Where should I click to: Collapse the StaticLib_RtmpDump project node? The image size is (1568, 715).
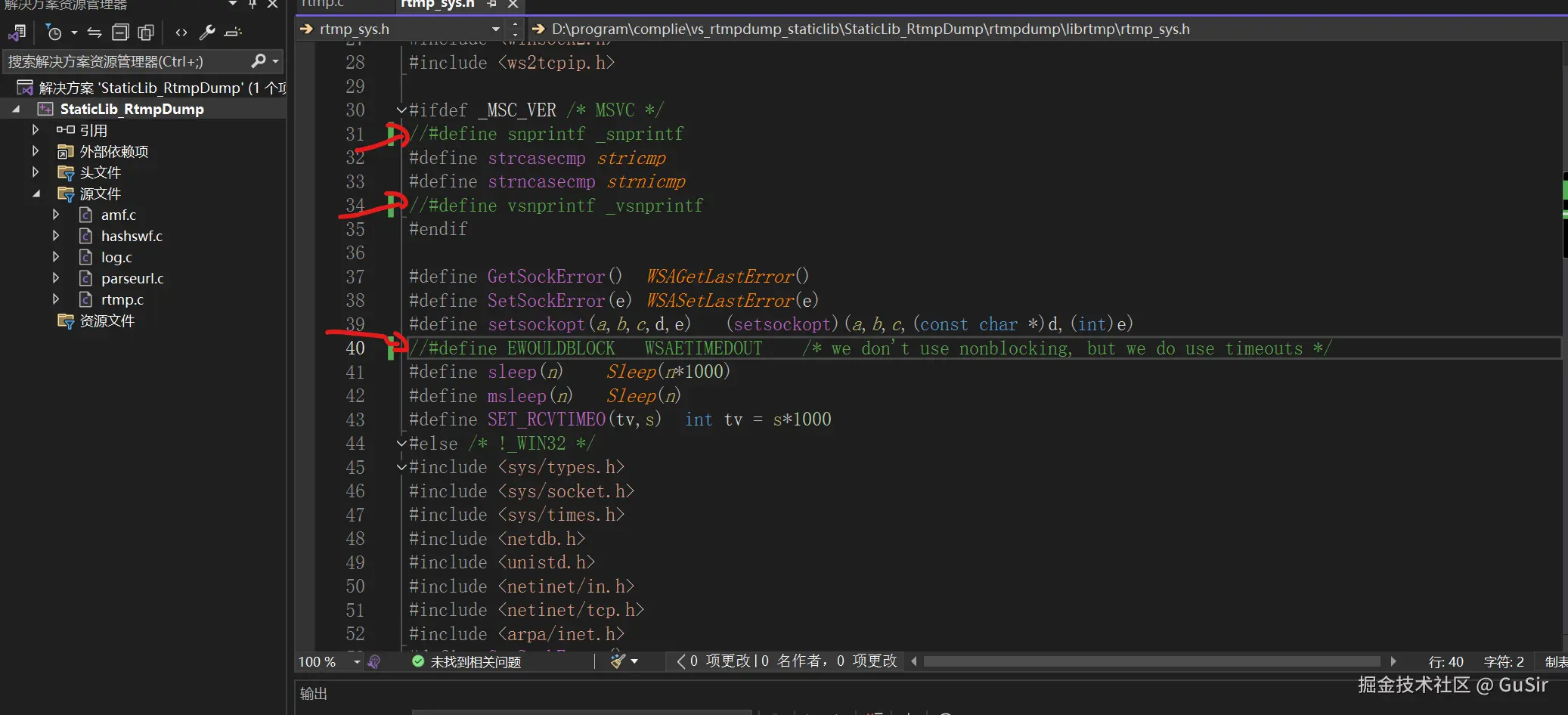coord(16,109)
